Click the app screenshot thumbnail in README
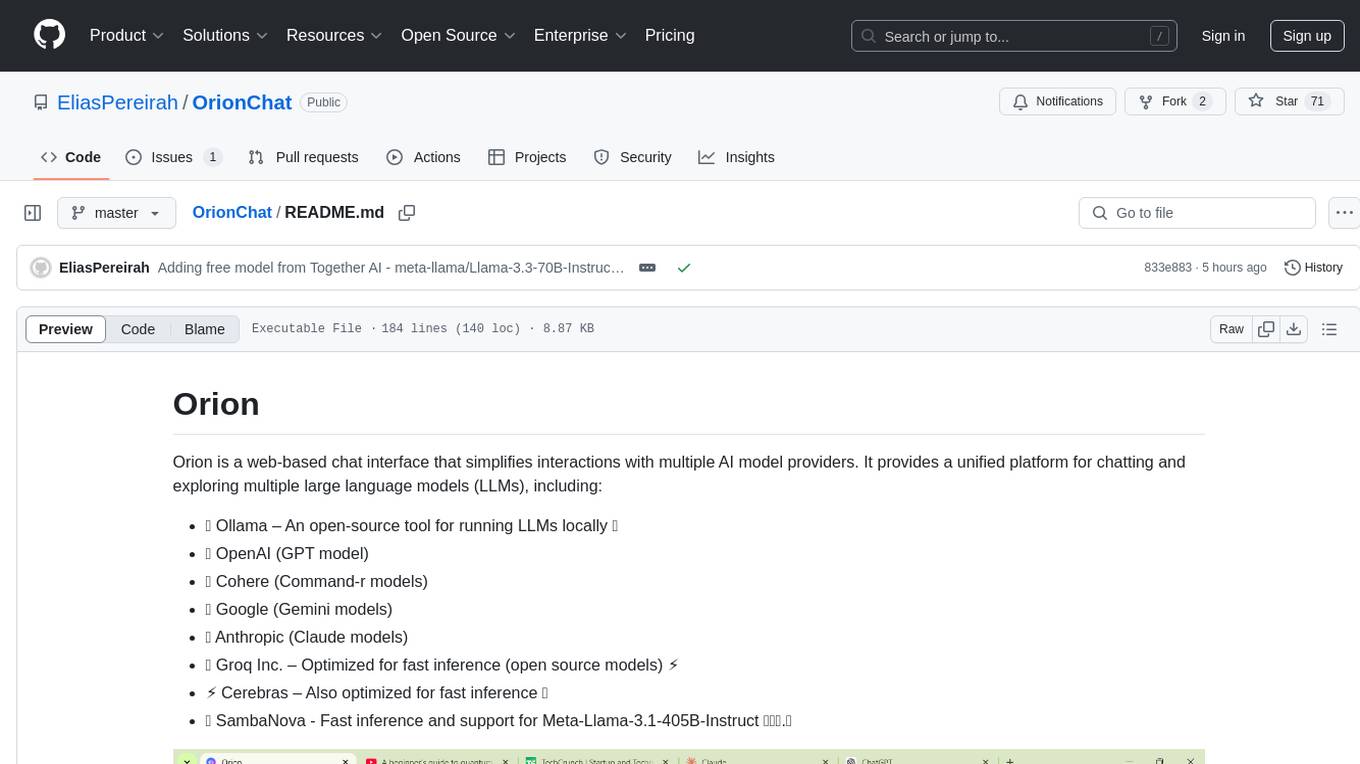 [689, 756]
